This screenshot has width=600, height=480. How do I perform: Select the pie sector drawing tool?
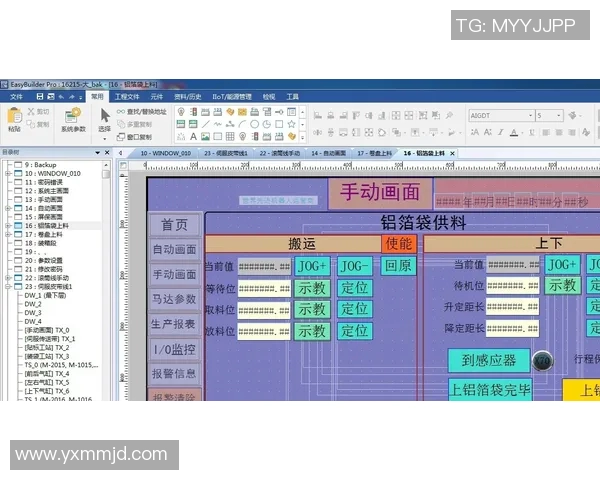pyautogui.click(x=267, y=124)
